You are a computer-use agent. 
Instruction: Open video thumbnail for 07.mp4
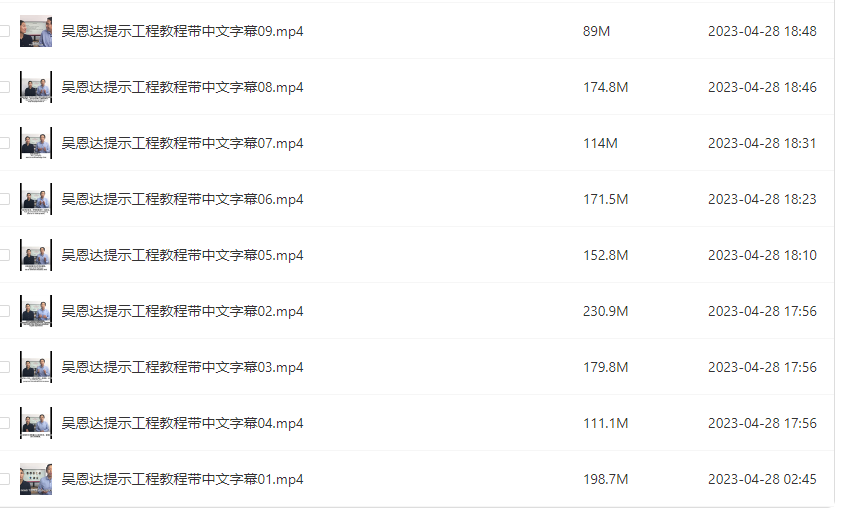coord(35,143)
